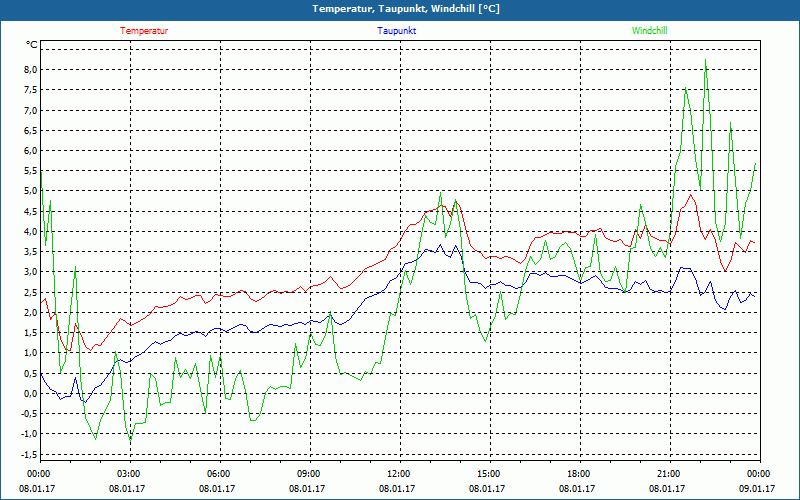Click the 5,0 y-axis value
The image size is (800, 500).
click(31, 191)
